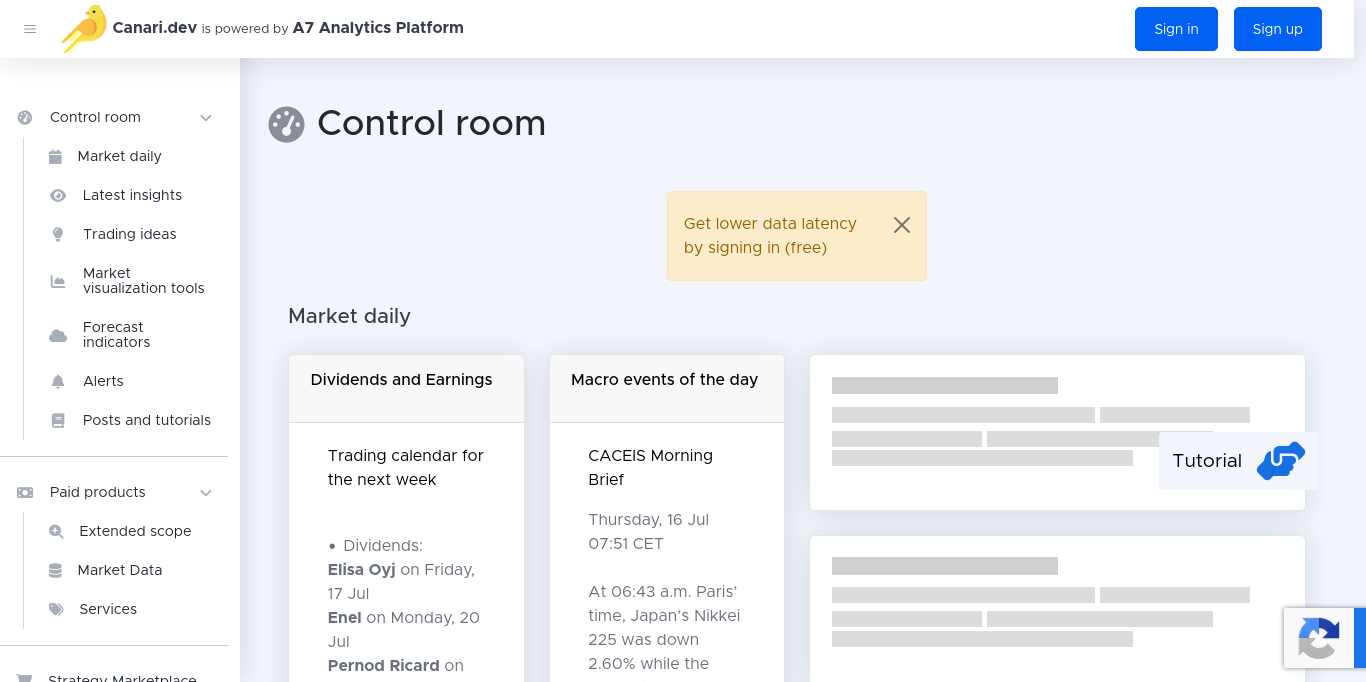1366x682 pixels.
Task: Click the Pernod Ricard dividend entry
Action: [396, 666]
